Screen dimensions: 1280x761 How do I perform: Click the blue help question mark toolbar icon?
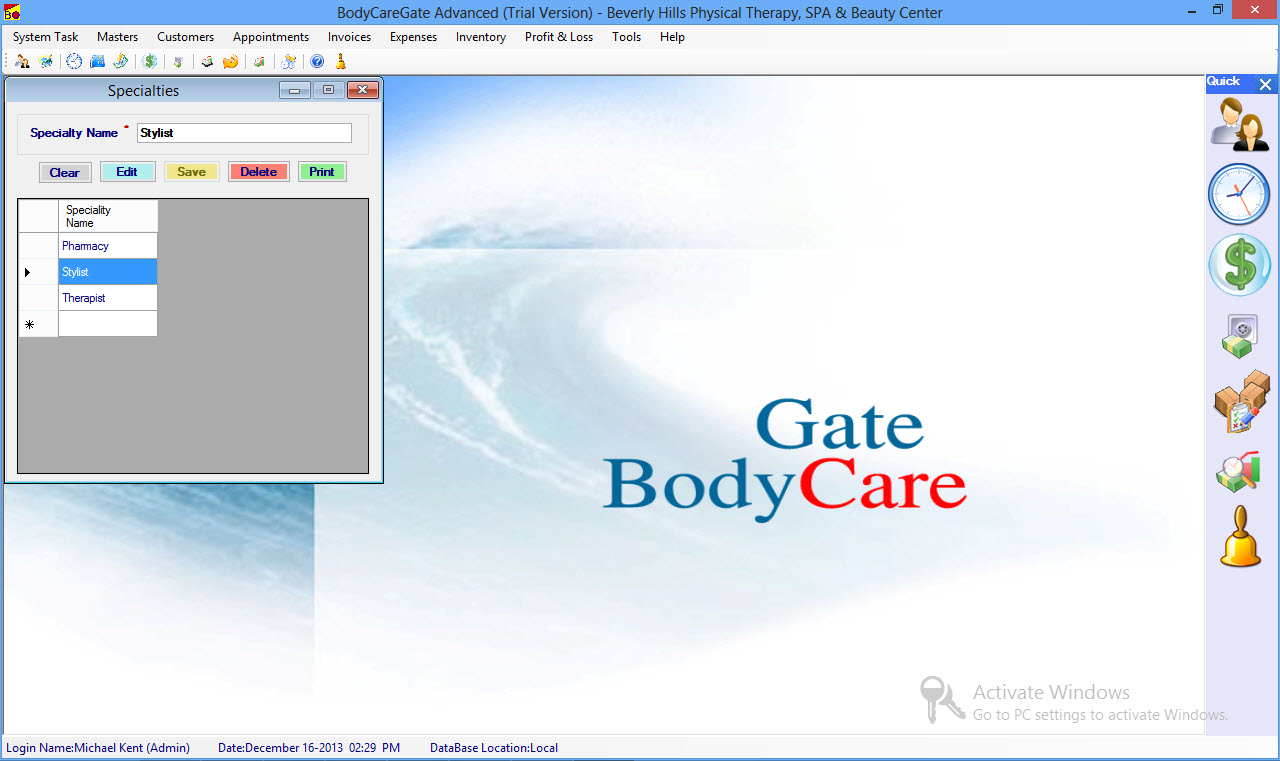pos(317,62)
